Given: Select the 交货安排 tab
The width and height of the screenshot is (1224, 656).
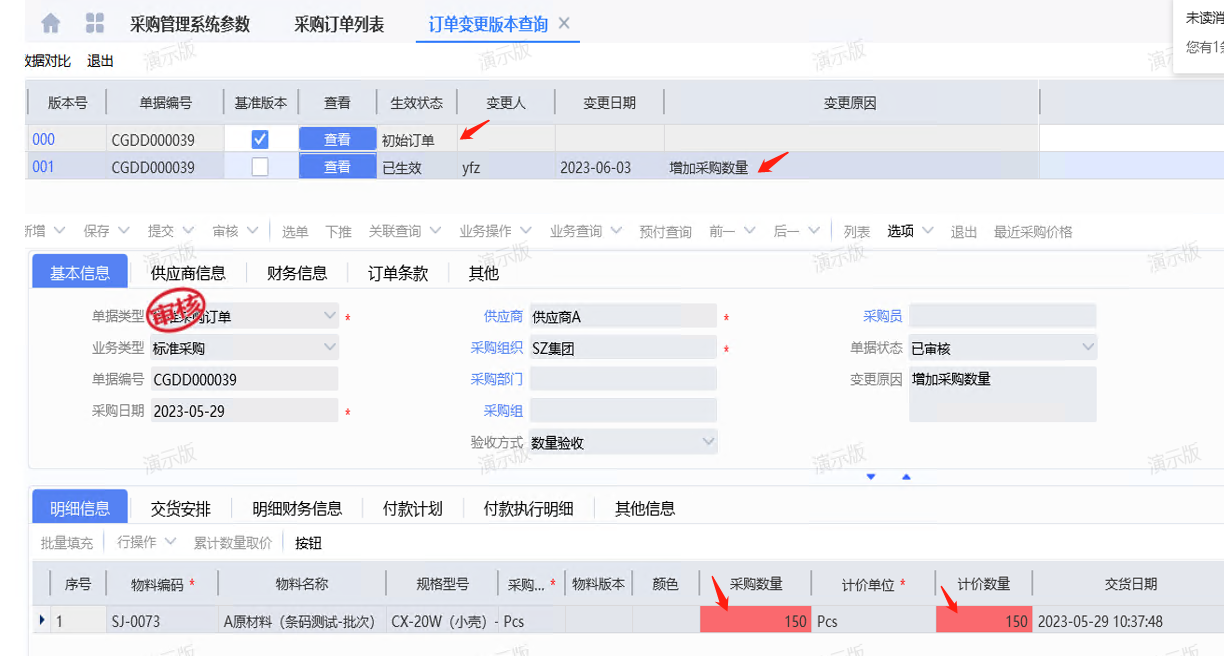Looking at the screenshot, I should coord(181,509).
